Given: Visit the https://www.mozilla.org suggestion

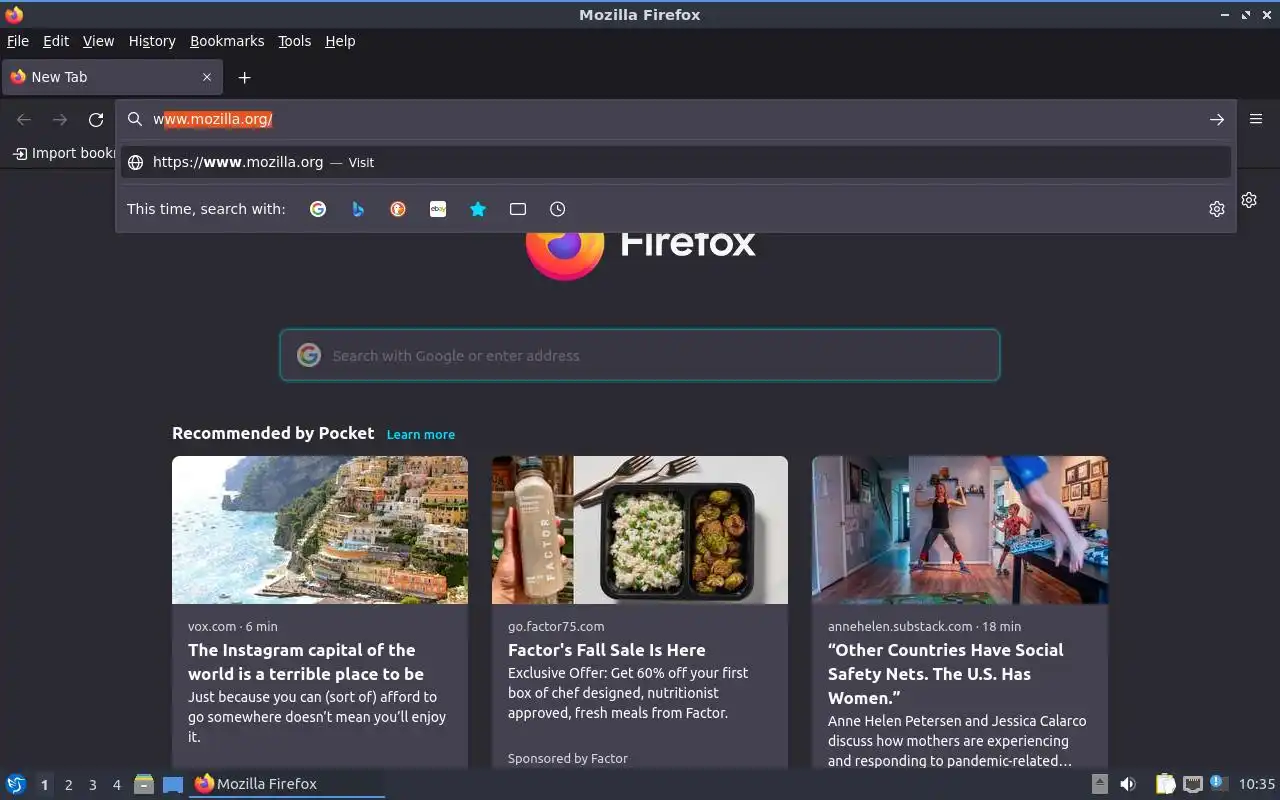Looking at the screenshot, I should tap(676, 162).
